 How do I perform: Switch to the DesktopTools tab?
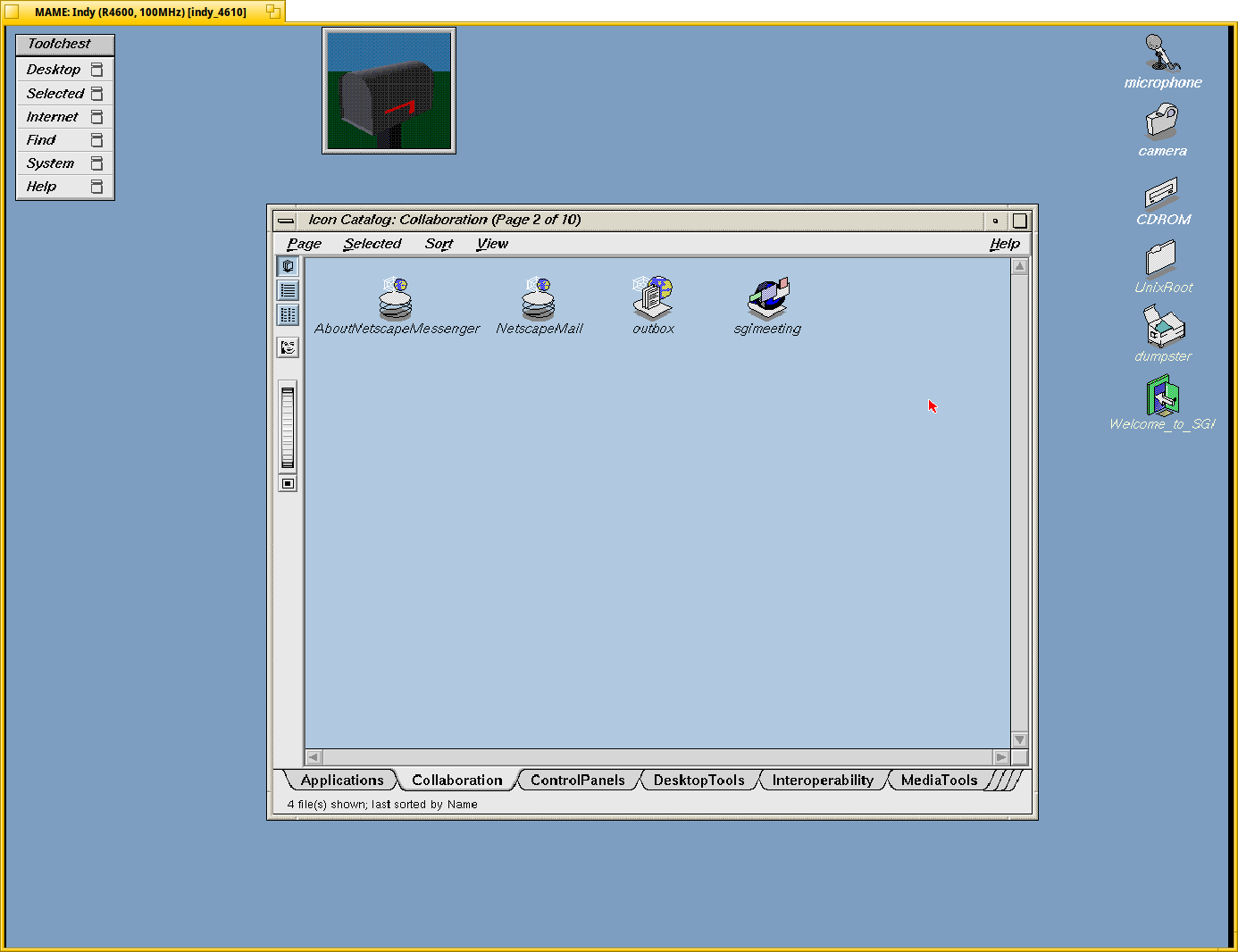pyautogui.click(x=699, y=780)
